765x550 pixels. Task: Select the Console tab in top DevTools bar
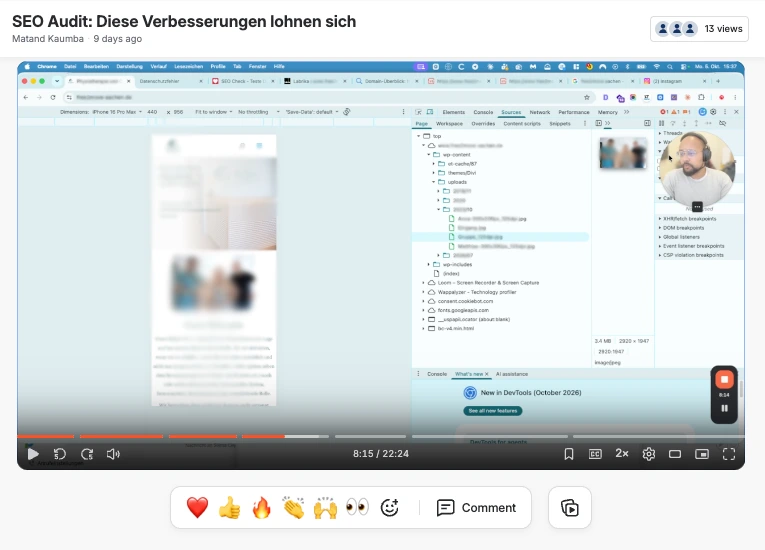(x=483, y=112)
